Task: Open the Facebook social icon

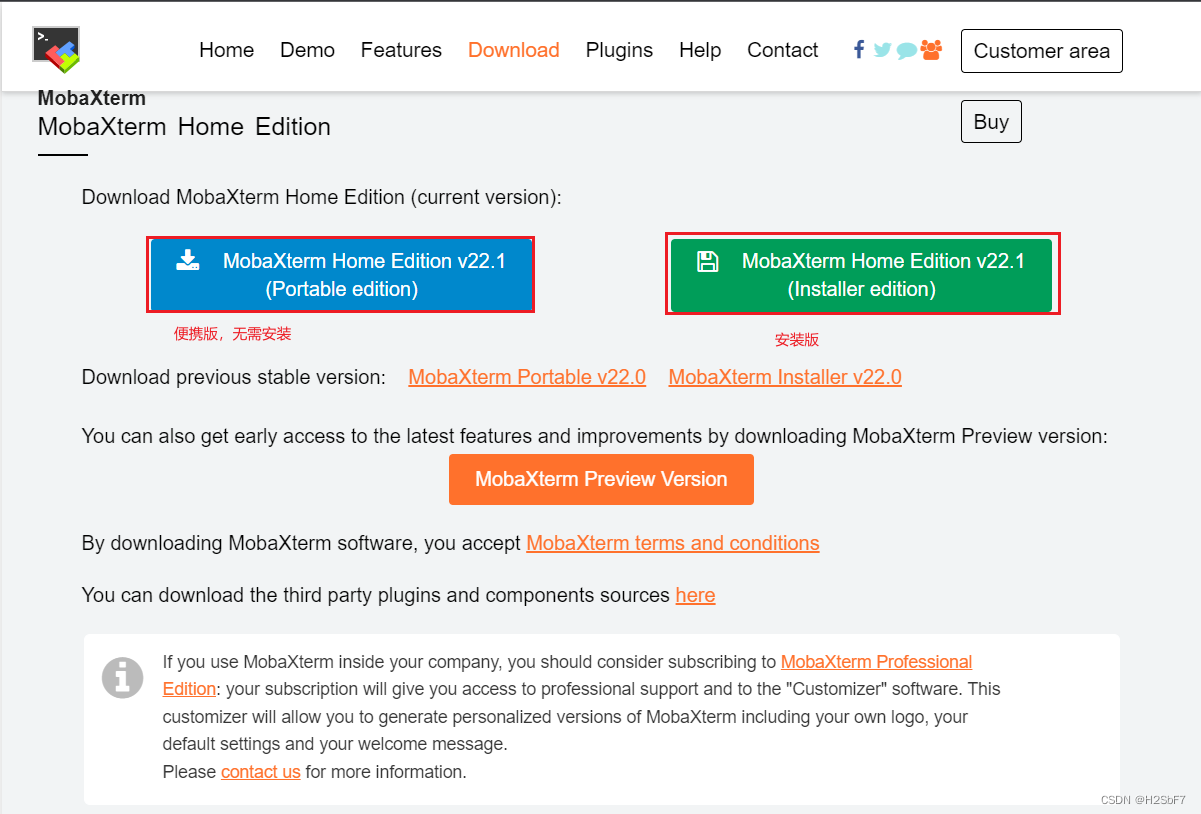Action: pyautogui.click(x=859, y=49)
